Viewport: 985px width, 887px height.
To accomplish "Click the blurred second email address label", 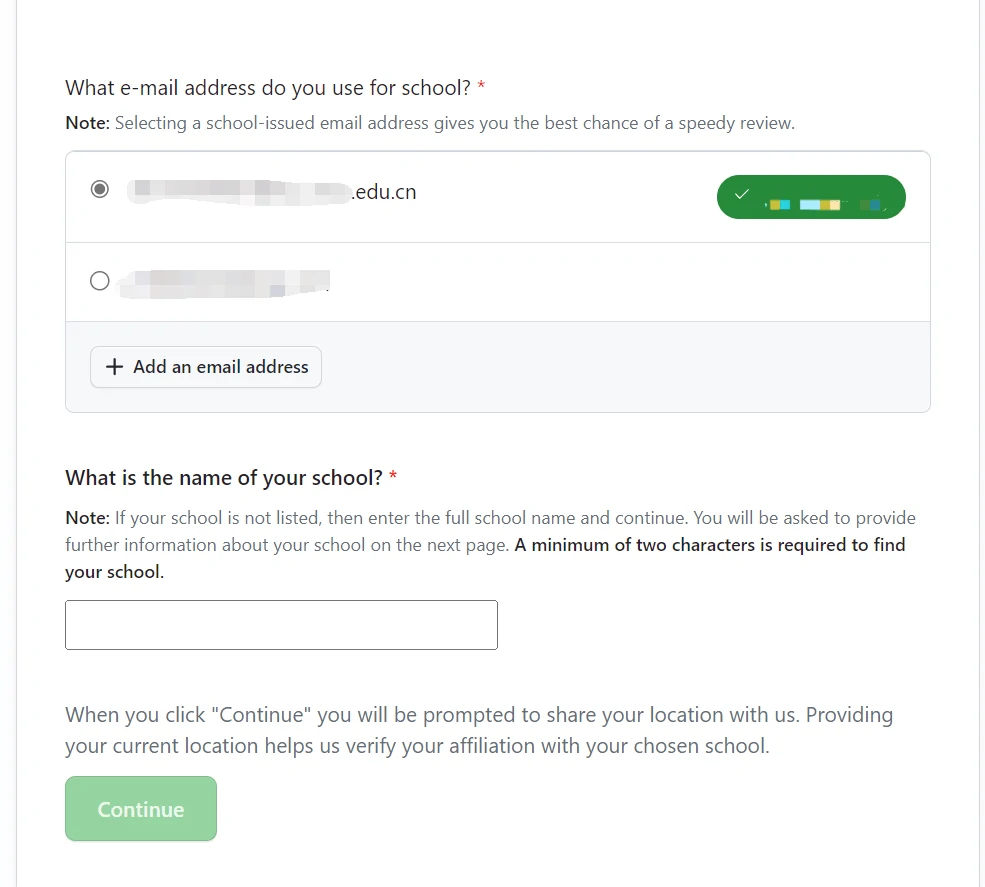I will click(x=224, y=281).
